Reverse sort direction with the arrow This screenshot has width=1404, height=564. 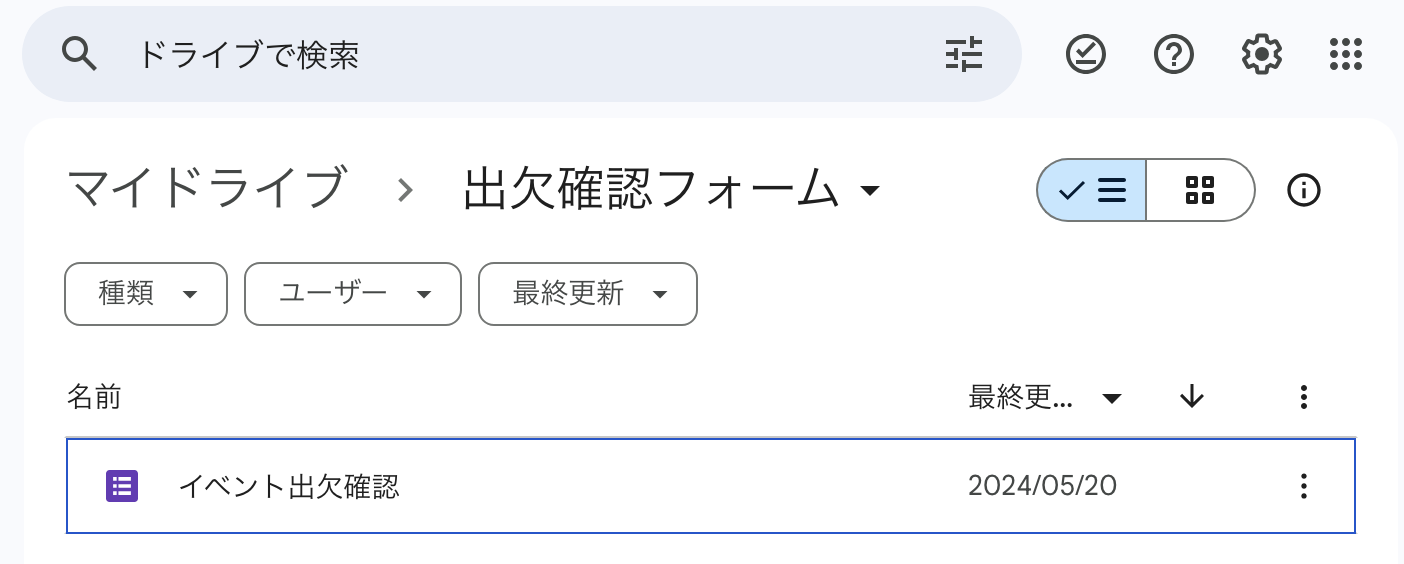pyautogui.click(x=1191, y=397)
